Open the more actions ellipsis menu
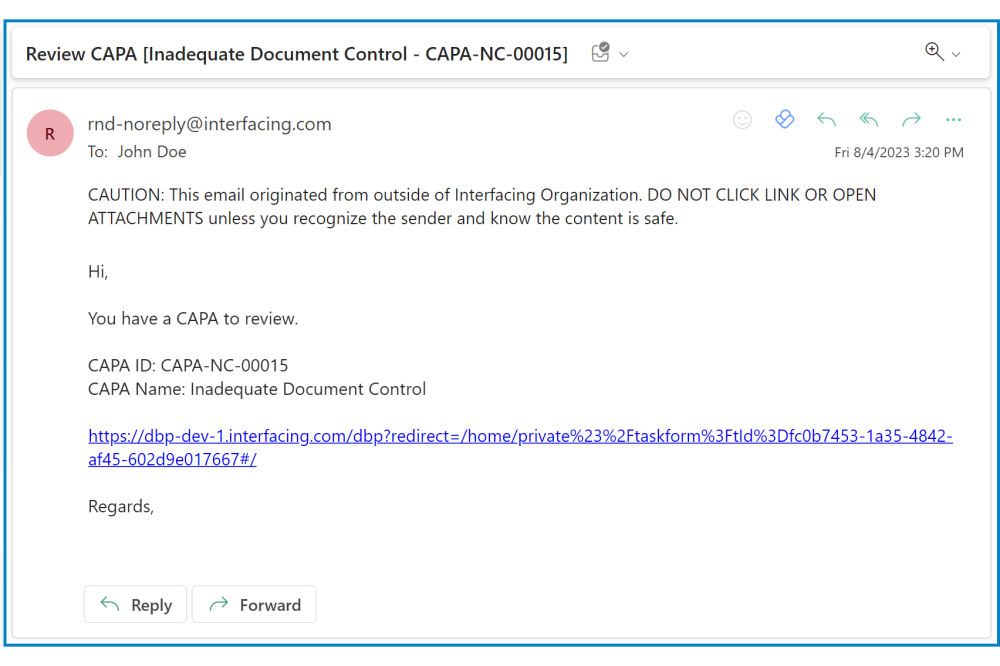 coord(953,120)
